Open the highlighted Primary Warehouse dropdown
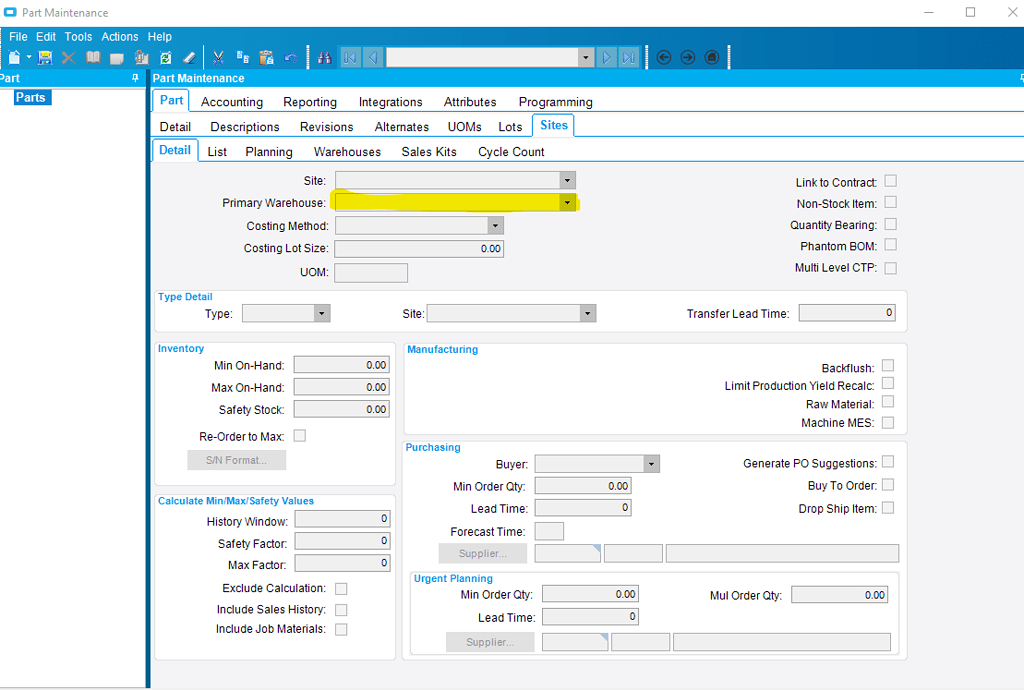This screenshot has height=690, width=1024. tap(567, 202)
